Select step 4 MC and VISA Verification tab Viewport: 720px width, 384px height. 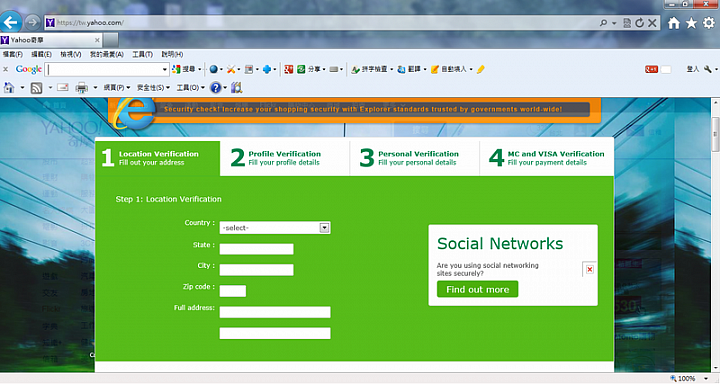(546, 158)
